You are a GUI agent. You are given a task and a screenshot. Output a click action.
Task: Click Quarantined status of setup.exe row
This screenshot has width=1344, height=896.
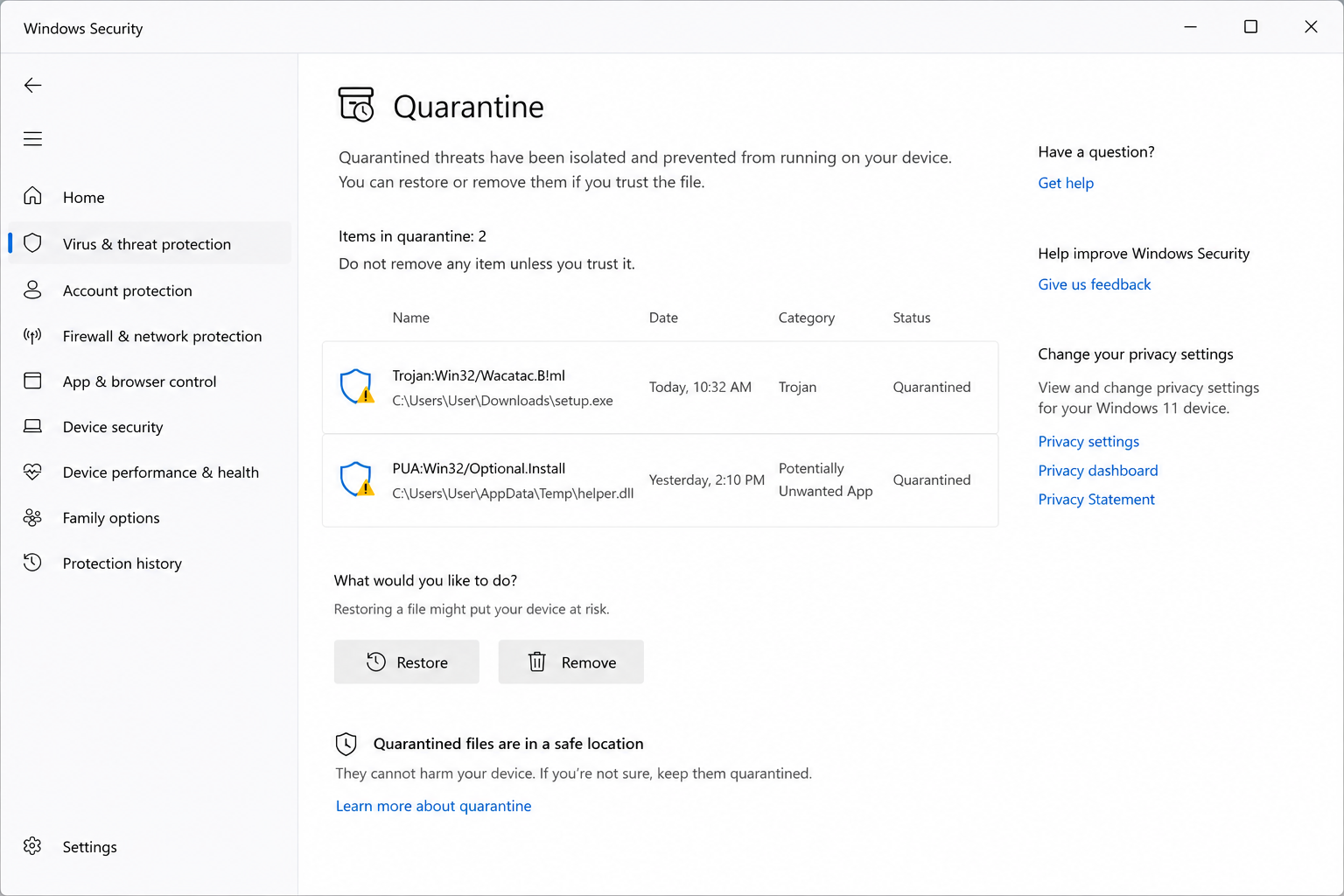click(x=932, y=387)
